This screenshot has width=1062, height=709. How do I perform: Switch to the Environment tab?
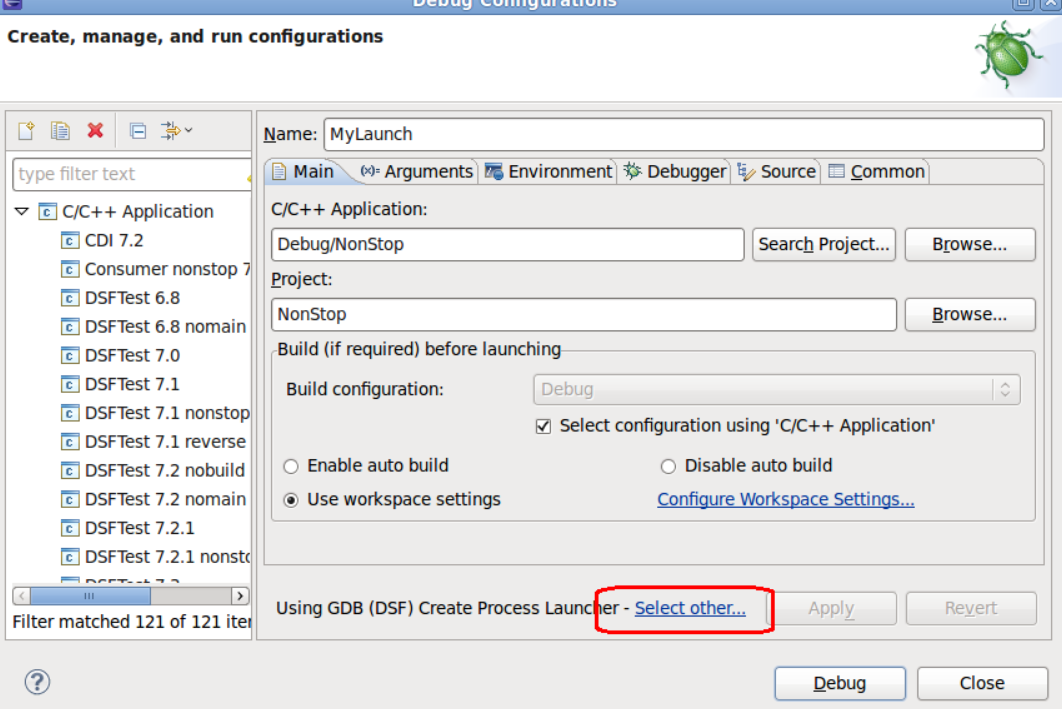pyautogui.click(x=549, y=171)
